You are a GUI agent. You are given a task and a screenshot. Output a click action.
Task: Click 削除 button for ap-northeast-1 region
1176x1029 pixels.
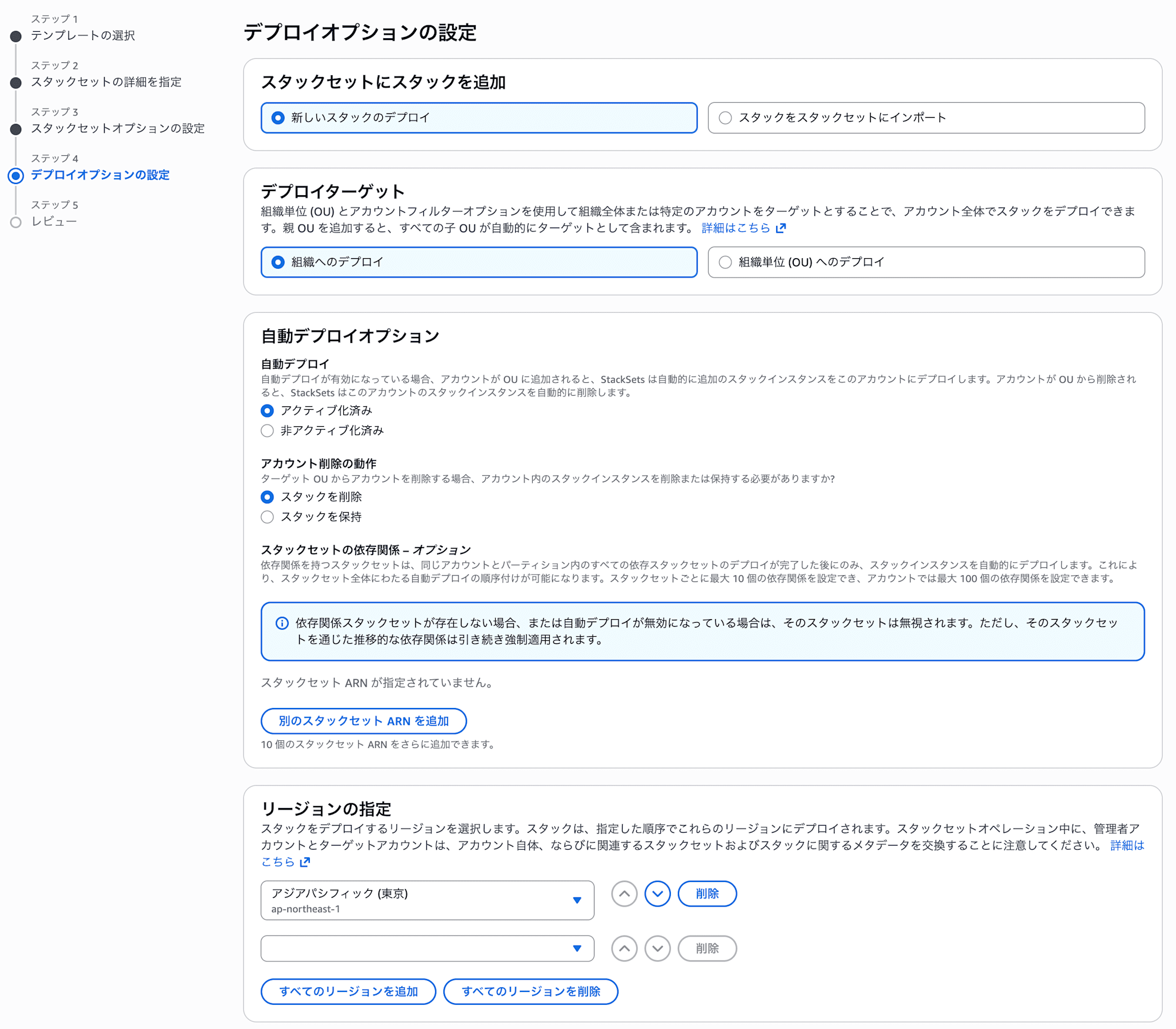pos(707,894)
